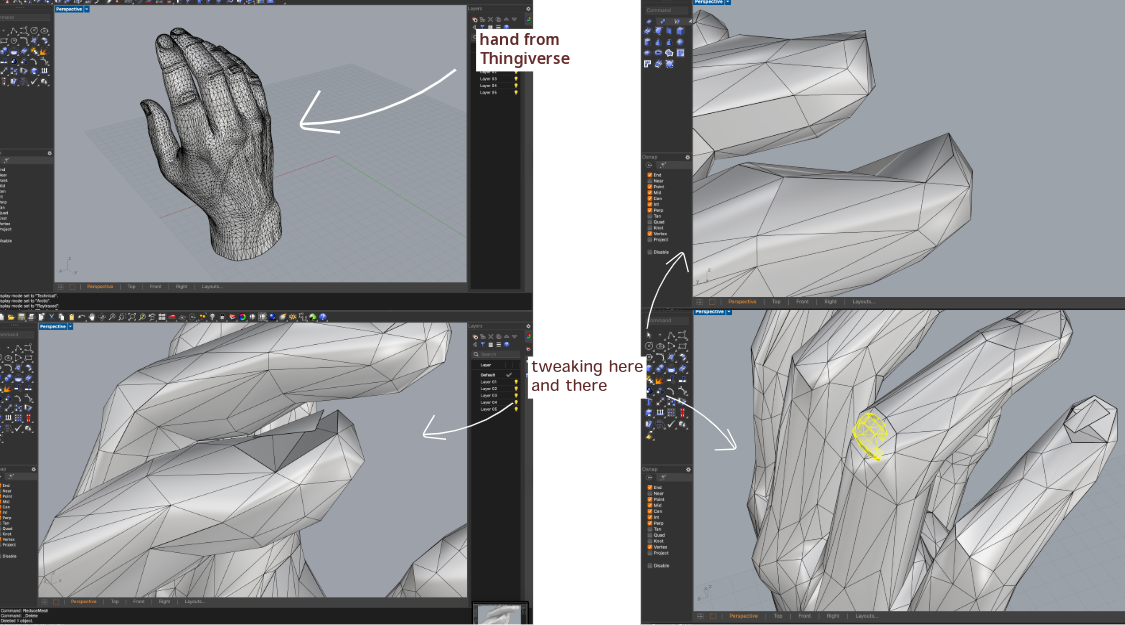1125x625 pixels.
Task: Click the Undo arrow in the lower-left toolbar
Action: 81,317
